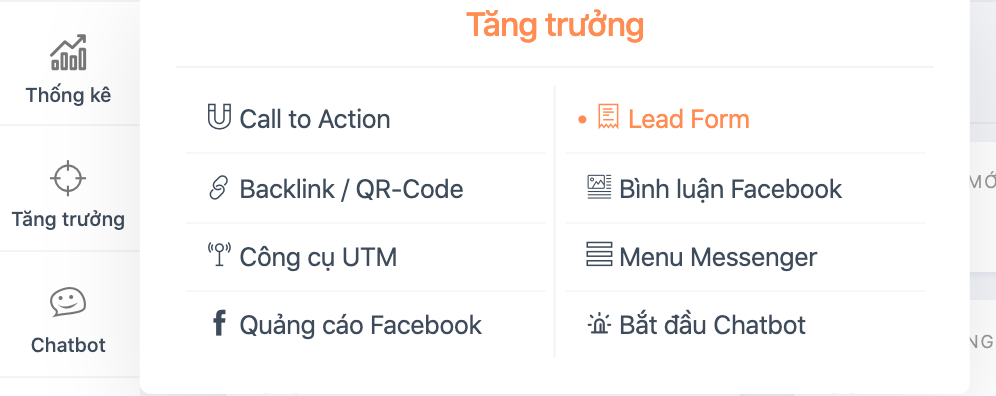Click the Chatbot speech bubble icon
The height and width of the screenshot is (396, 996).
click(x=68, y=302)
